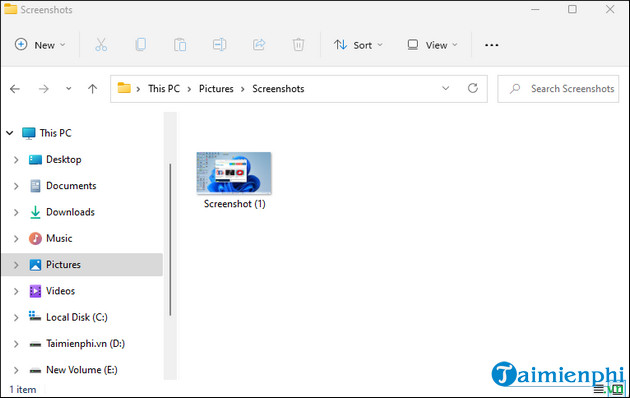Viewport: 630px width, 398px height.
Task: Click the Taimienphi.vn (D:) drive icon
Action: coord(35,344)
